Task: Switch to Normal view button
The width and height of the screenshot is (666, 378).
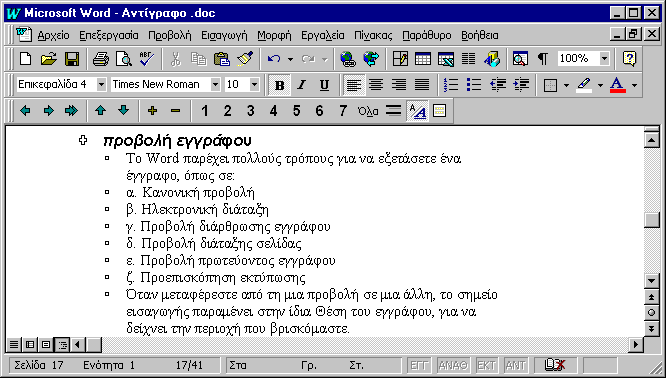Action: [14, 344]
